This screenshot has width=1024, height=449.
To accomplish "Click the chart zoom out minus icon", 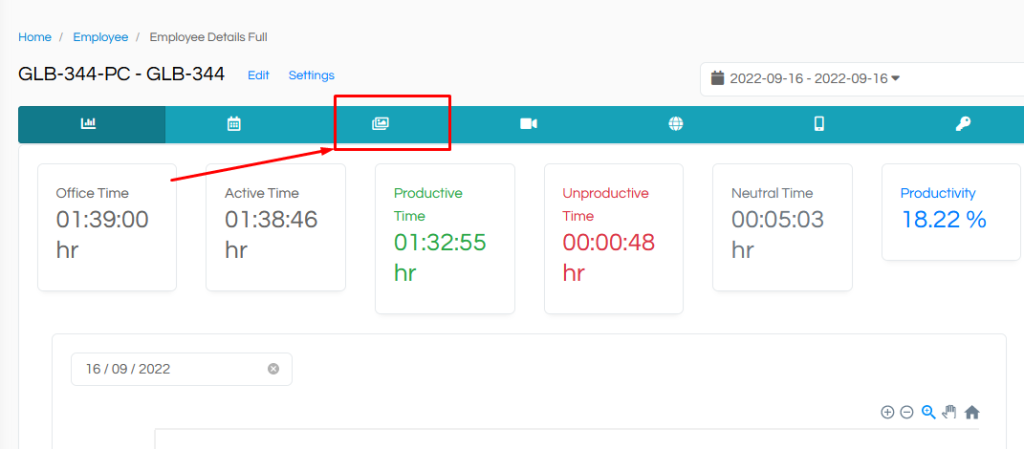I will click(x=906, y=412).
